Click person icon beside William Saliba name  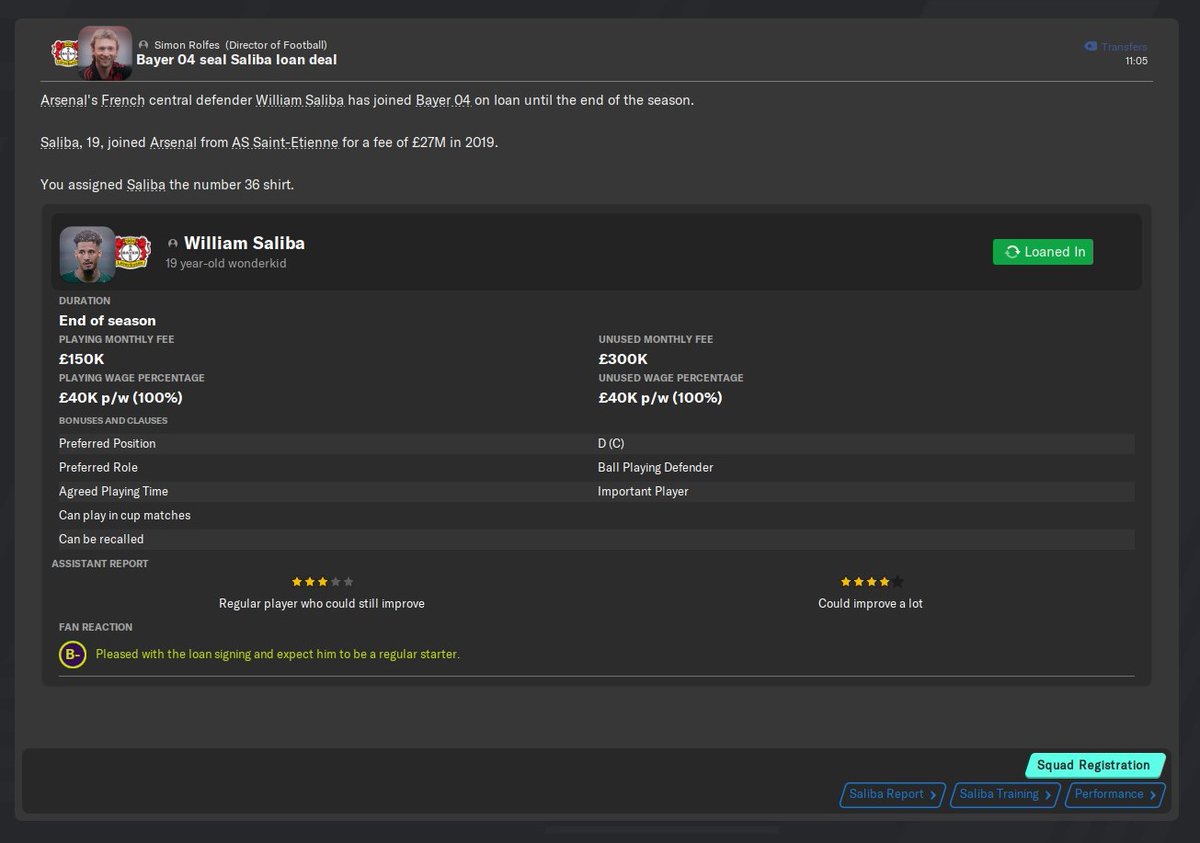pyautogui.click(x=173, y=243)
